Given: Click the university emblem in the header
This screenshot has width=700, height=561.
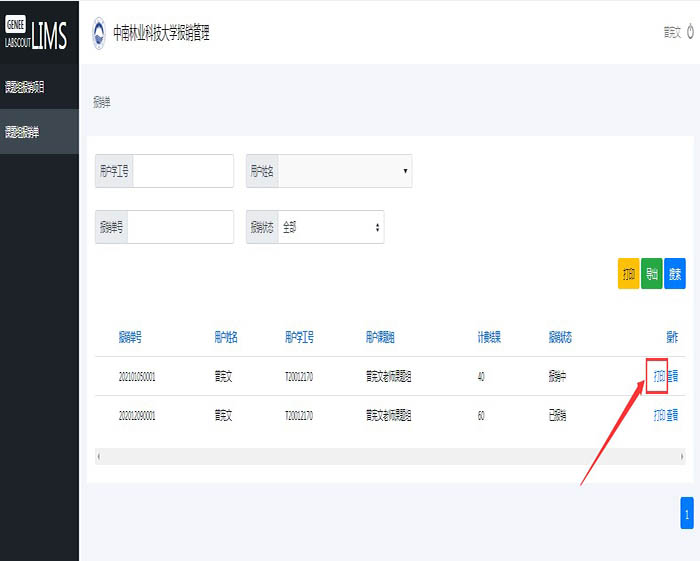Looking at the screenshot, I should (x=99, y=33).
